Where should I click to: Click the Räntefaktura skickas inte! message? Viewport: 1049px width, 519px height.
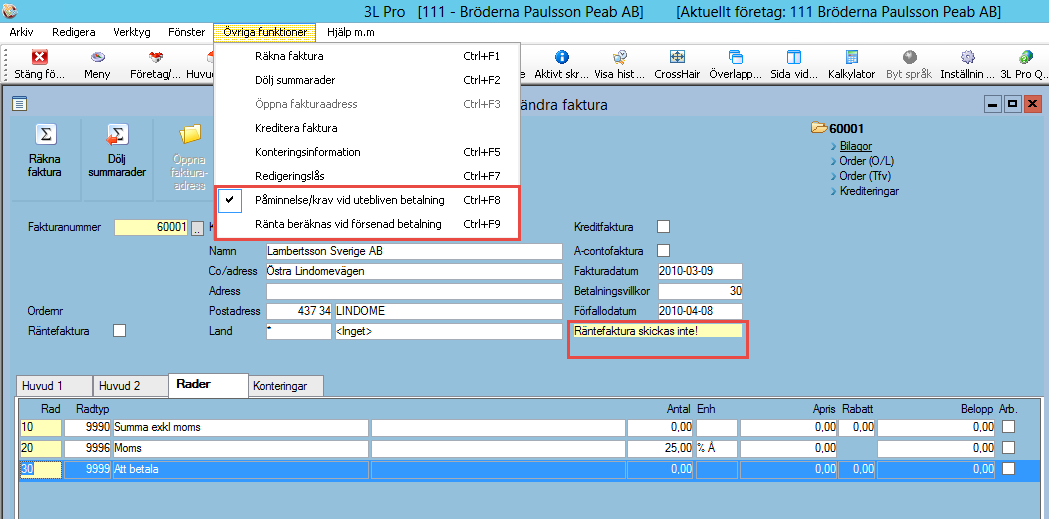[x=656, y=330]
